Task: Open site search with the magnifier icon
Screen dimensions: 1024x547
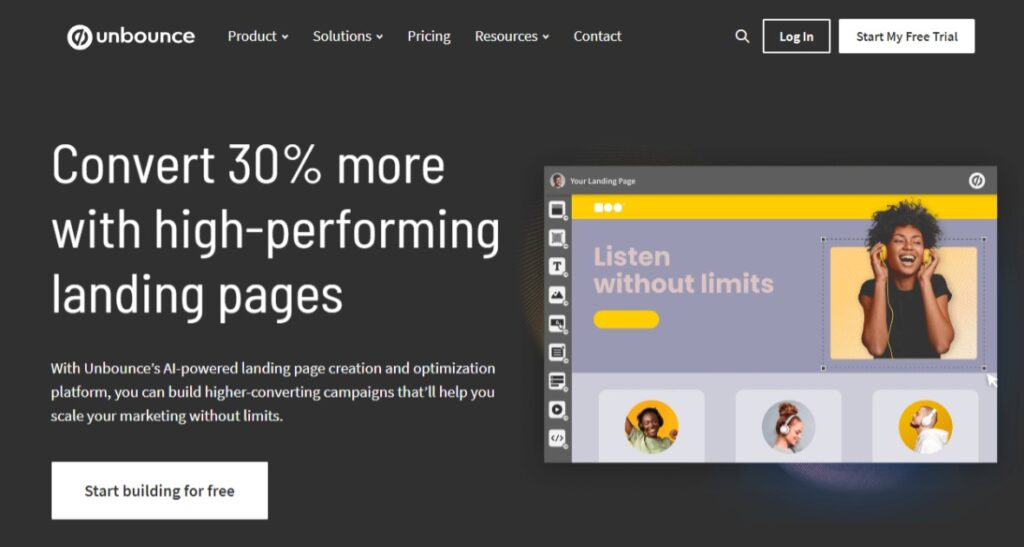Action: click(742, 36)
